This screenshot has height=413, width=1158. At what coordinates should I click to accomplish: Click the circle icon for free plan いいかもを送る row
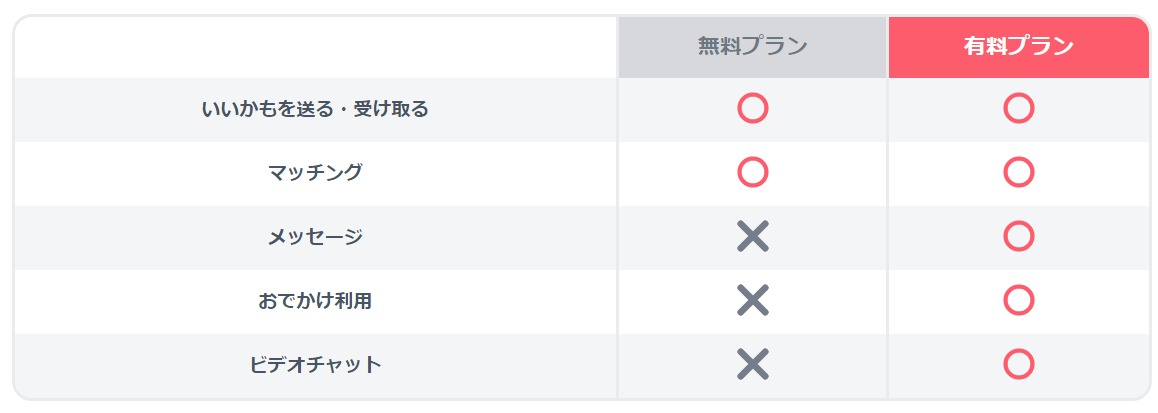[753, 109]
